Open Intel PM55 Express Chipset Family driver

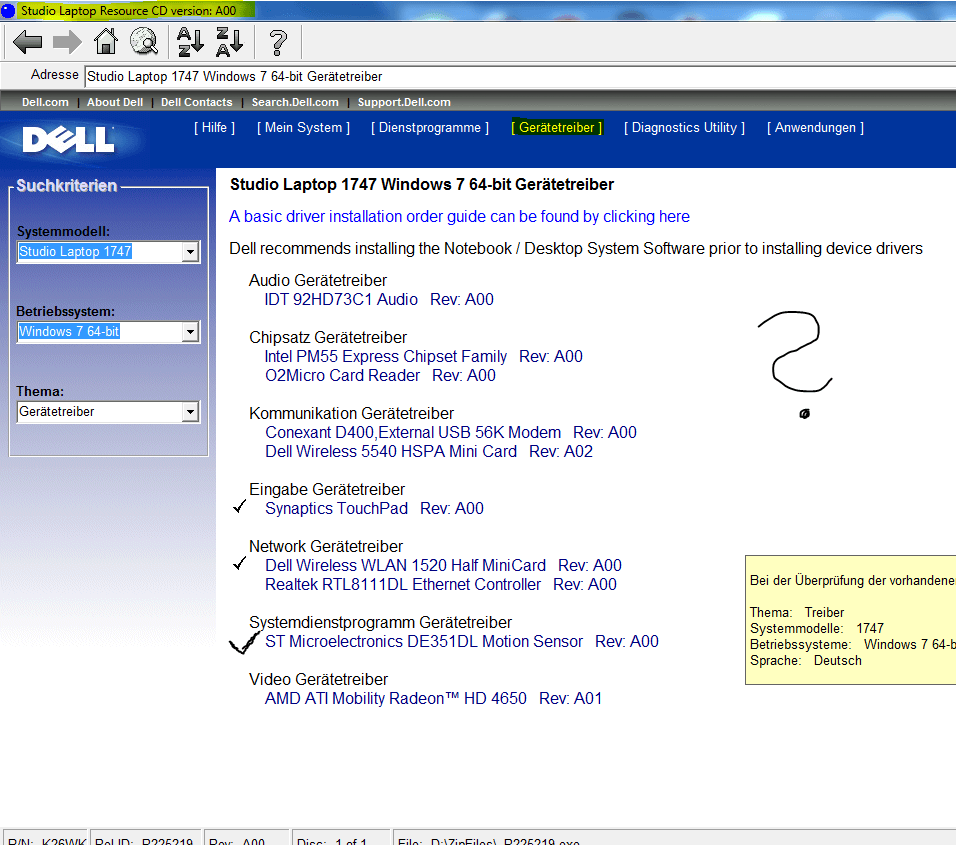(x=423, y=357)
